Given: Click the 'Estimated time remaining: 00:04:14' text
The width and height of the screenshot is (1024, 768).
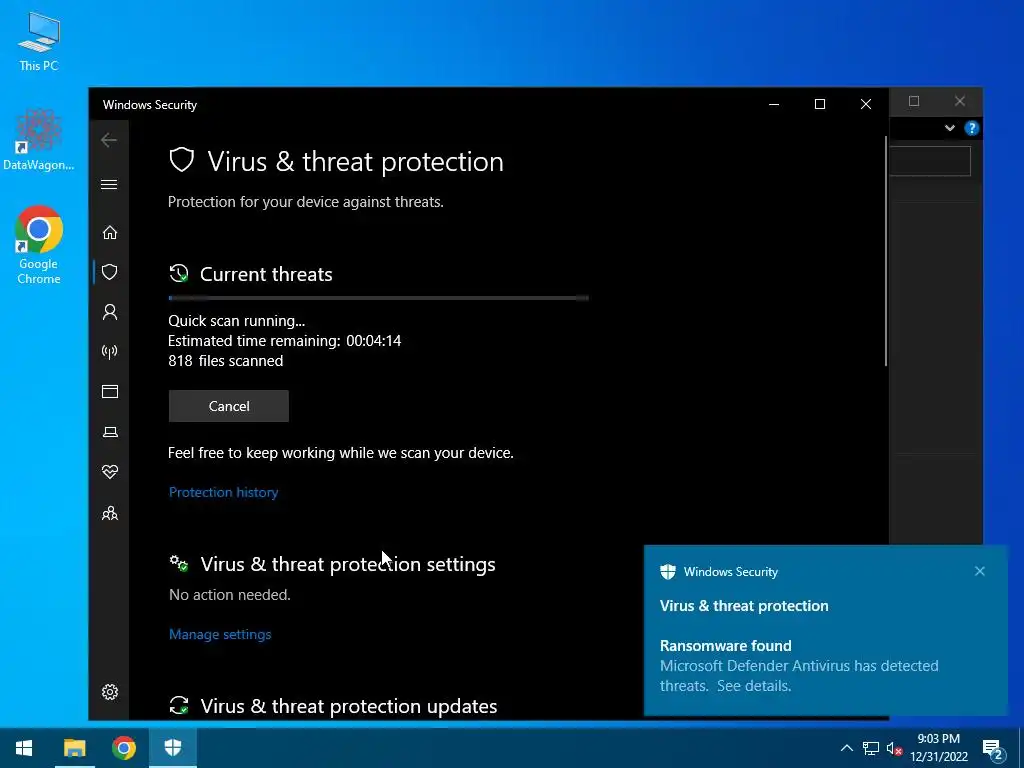Looking at the screenshot, I should pos(285,341).
